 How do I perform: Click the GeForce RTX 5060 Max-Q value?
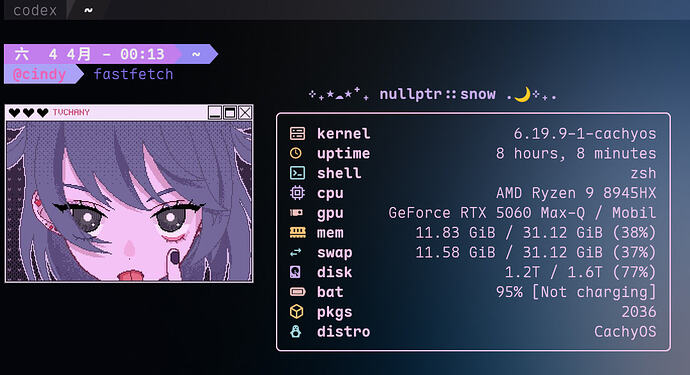522,213
